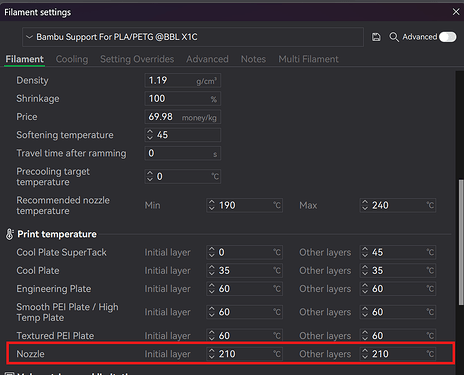Adjust Engineering Plate initial layer stepper
Screen dimensions: 464x375
[211, 289]
